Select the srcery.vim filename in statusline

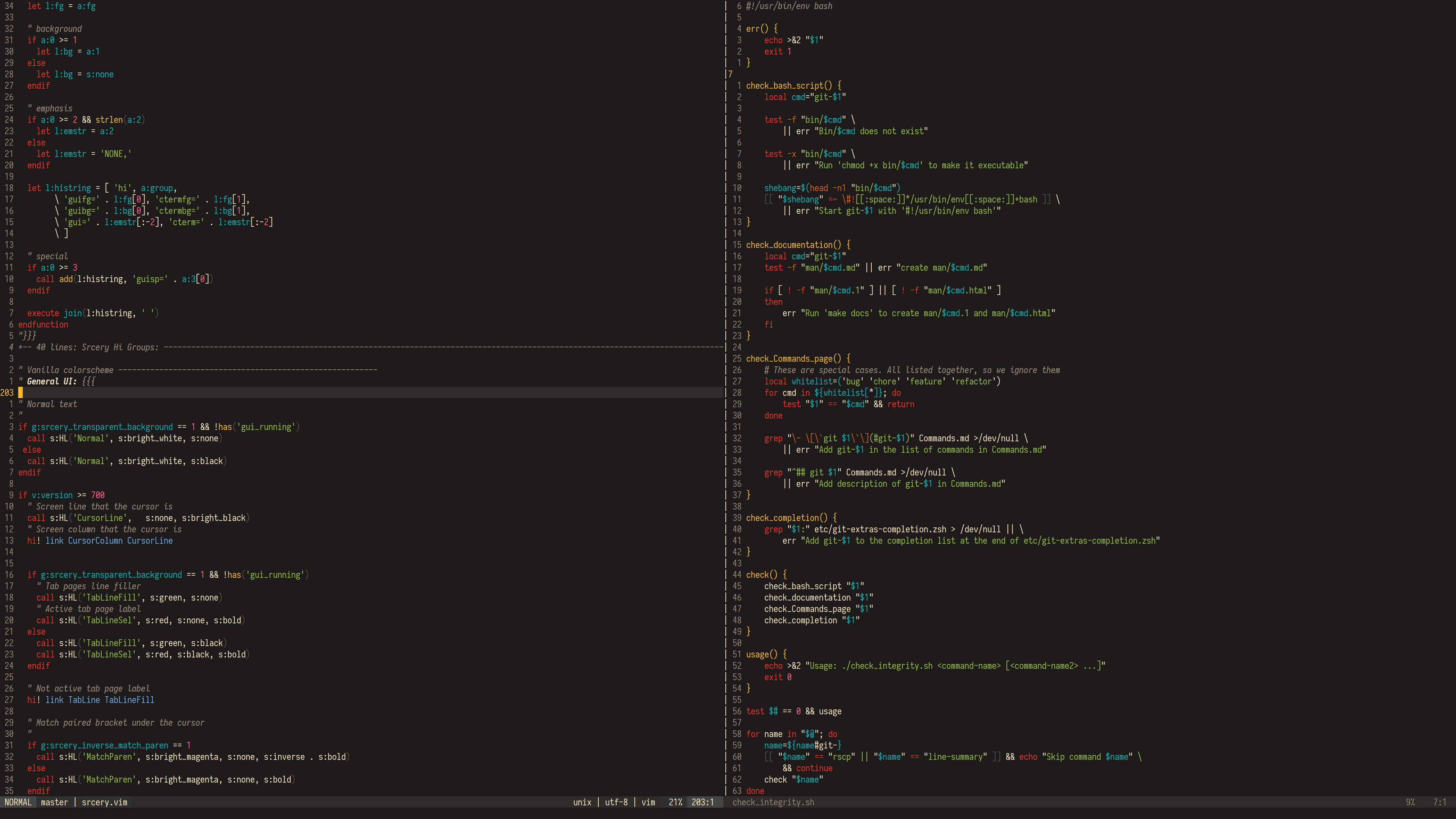coord(104,802)
